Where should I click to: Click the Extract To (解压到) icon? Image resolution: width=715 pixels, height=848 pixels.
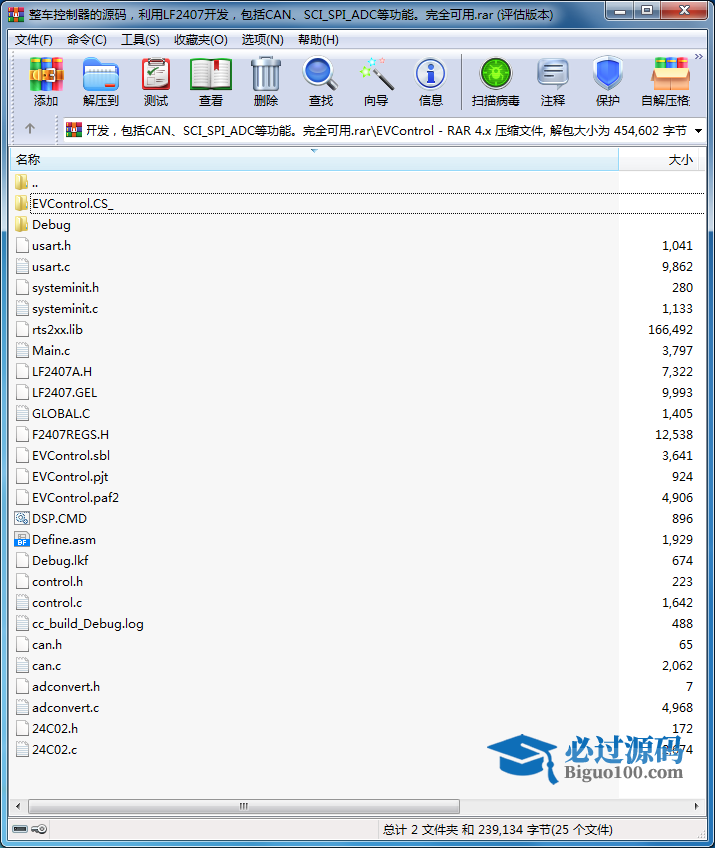pyautogui.click(x=100, y=82)
